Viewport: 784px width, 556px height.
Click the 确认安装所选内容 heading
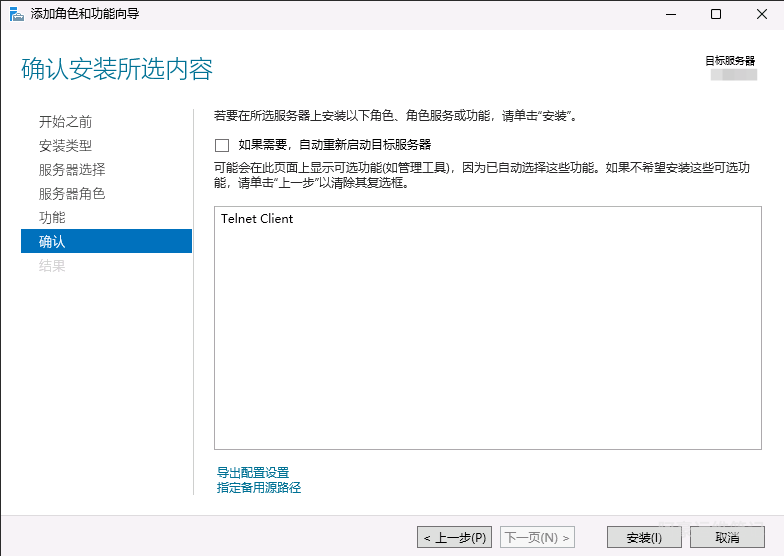pyautogui.click(x=117, y=69)
